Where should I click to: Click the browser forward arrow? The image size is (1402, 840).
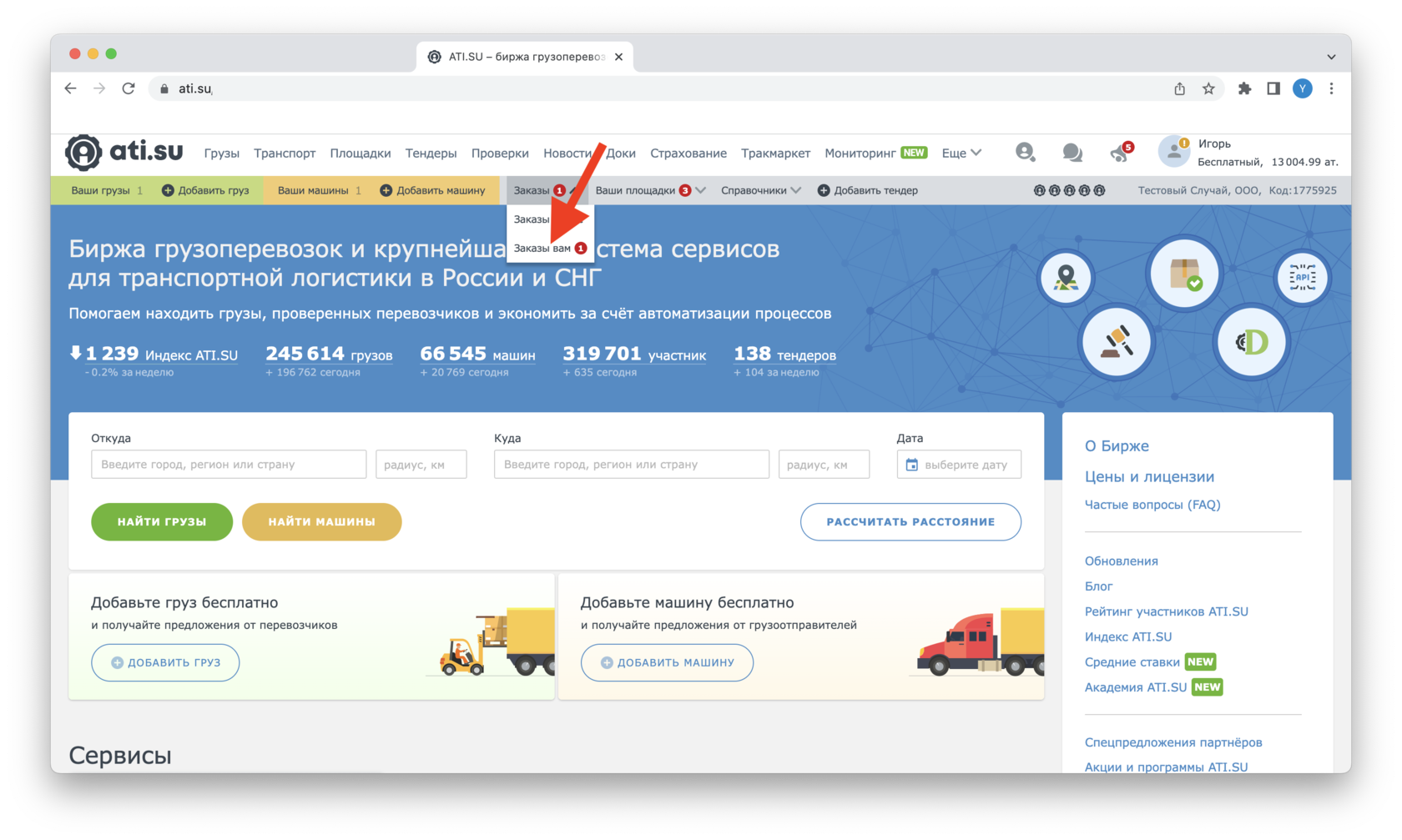tap(99, 88)
